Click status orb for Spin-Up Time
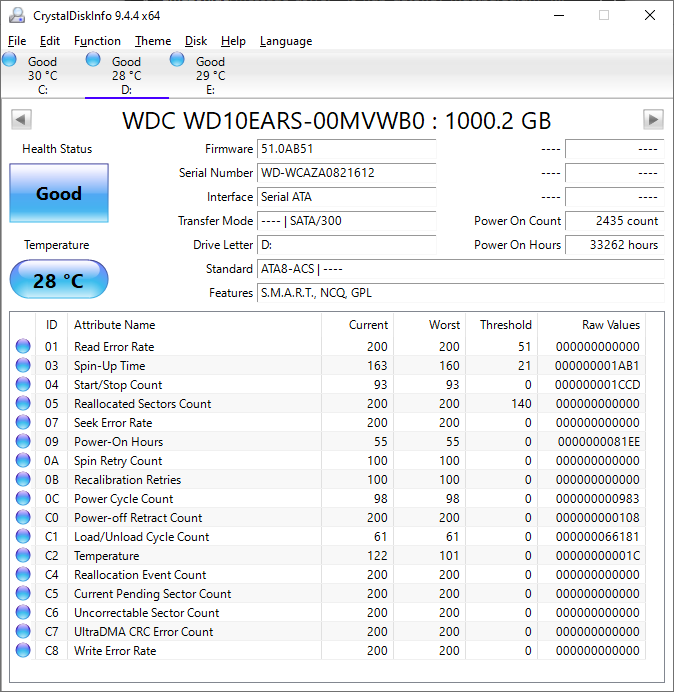The height and width of the screenshot is (692, 674). [23, 365]
